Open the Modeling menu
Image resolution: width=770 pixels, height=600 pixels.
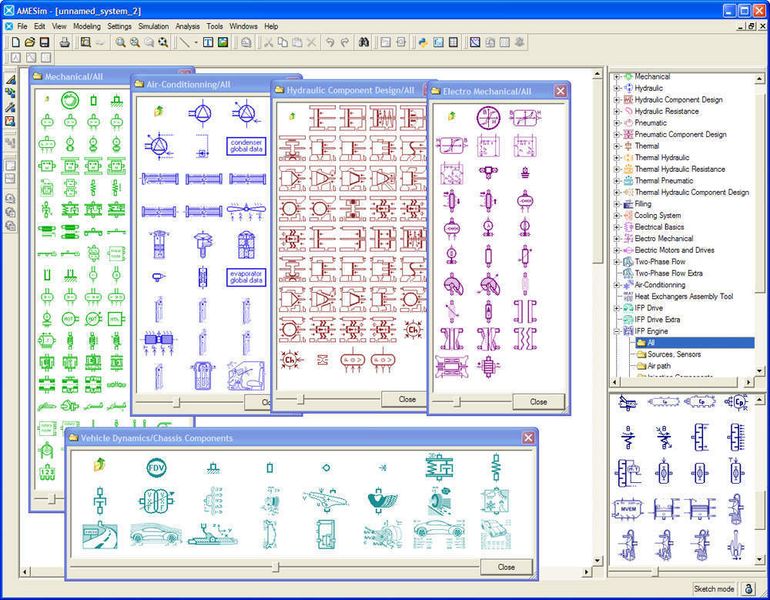coord(86,26)
